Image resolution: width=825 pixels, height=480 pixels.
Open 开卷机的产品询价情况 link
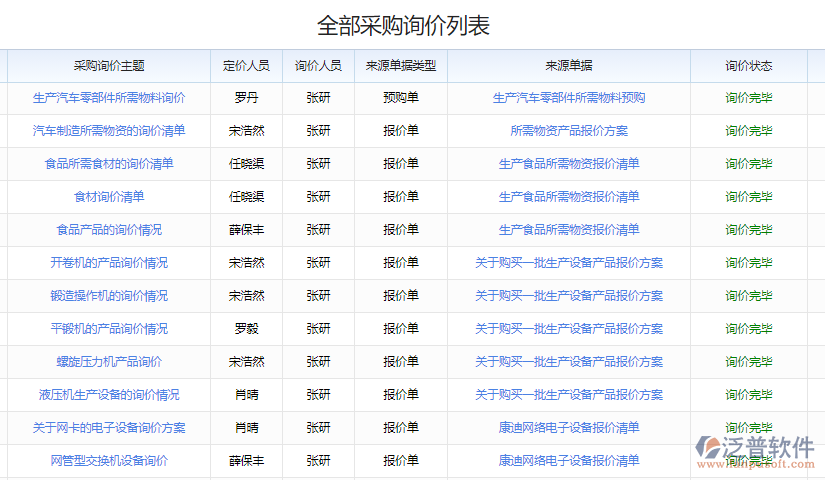(109, 263)
